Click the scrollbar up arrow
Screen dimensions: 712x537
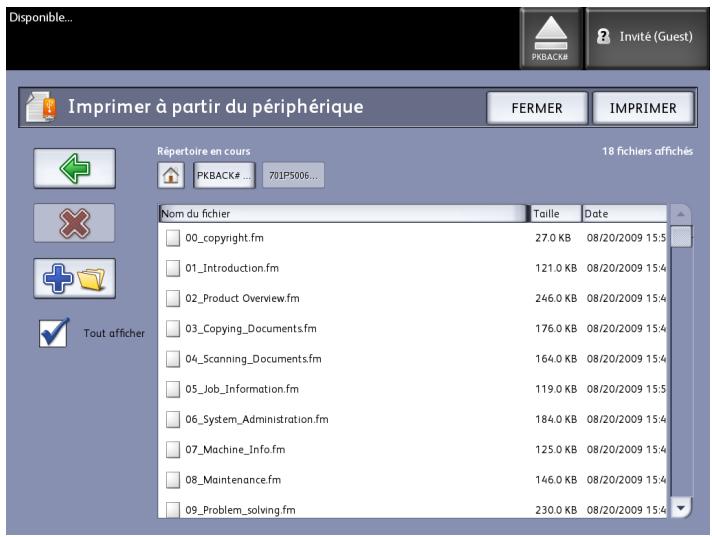click(681, 214)
